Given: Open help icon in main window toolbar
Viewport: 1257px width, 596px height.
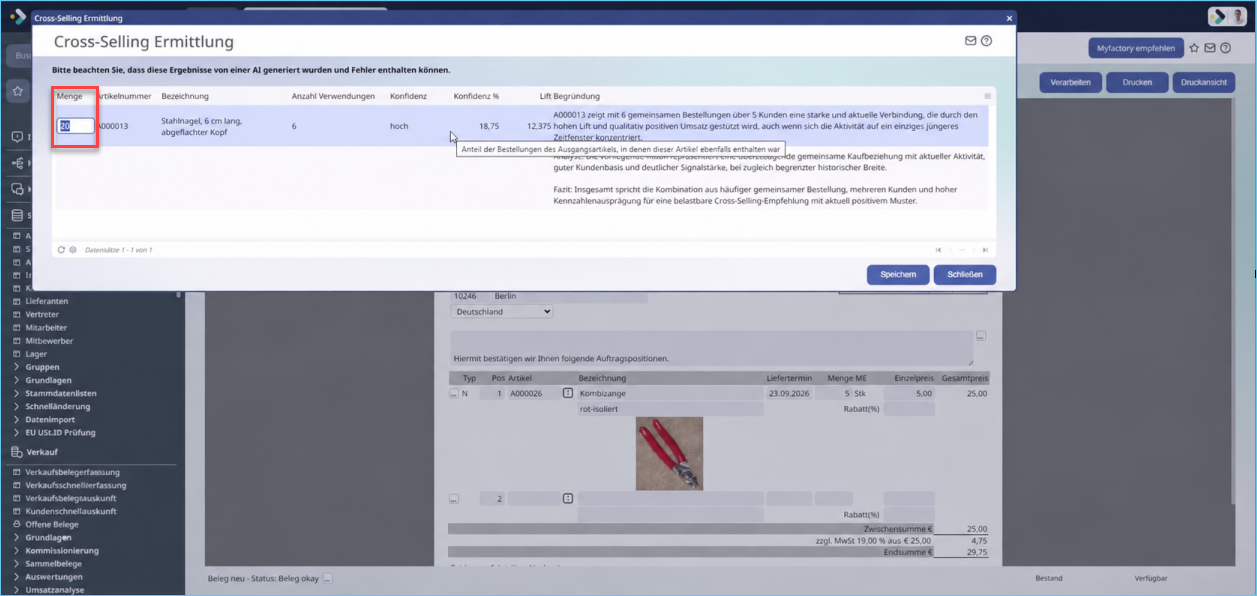Looking at the screenshot, I should 1226,48.
